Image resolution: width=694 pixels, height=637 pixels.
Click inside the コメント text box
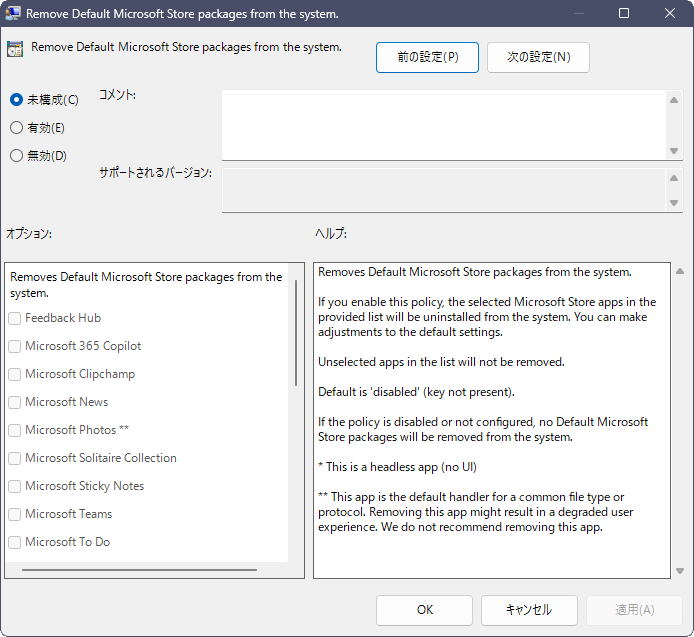click(443, 125)
